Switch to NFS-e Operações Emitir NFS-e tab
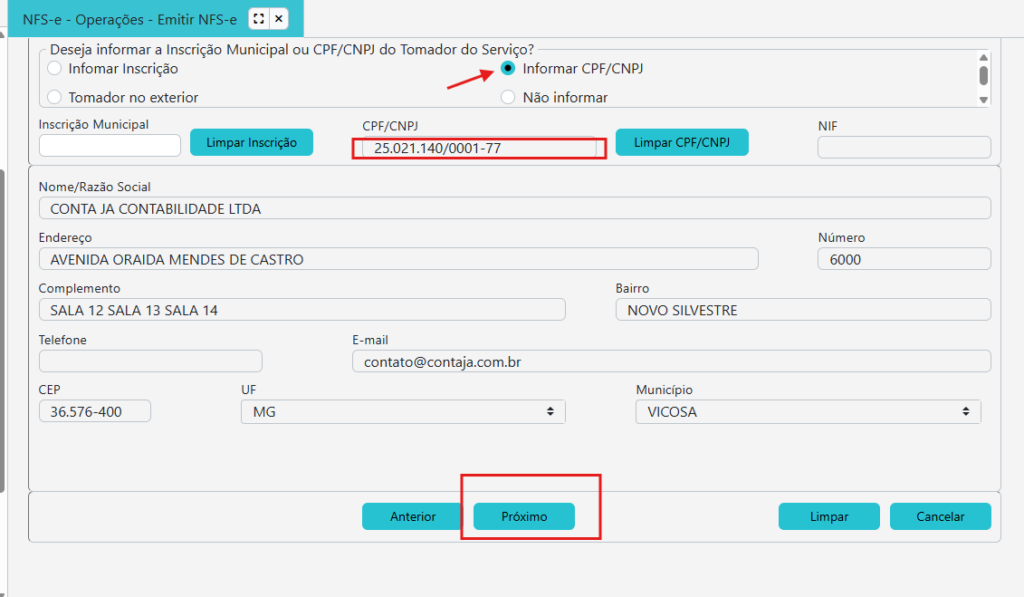This screenshot has width=1024, height=597. coord(130,19)
